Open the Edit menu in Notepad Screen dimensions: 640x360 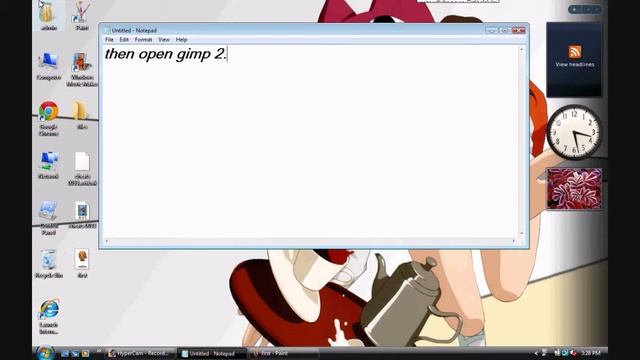point(124,40)
